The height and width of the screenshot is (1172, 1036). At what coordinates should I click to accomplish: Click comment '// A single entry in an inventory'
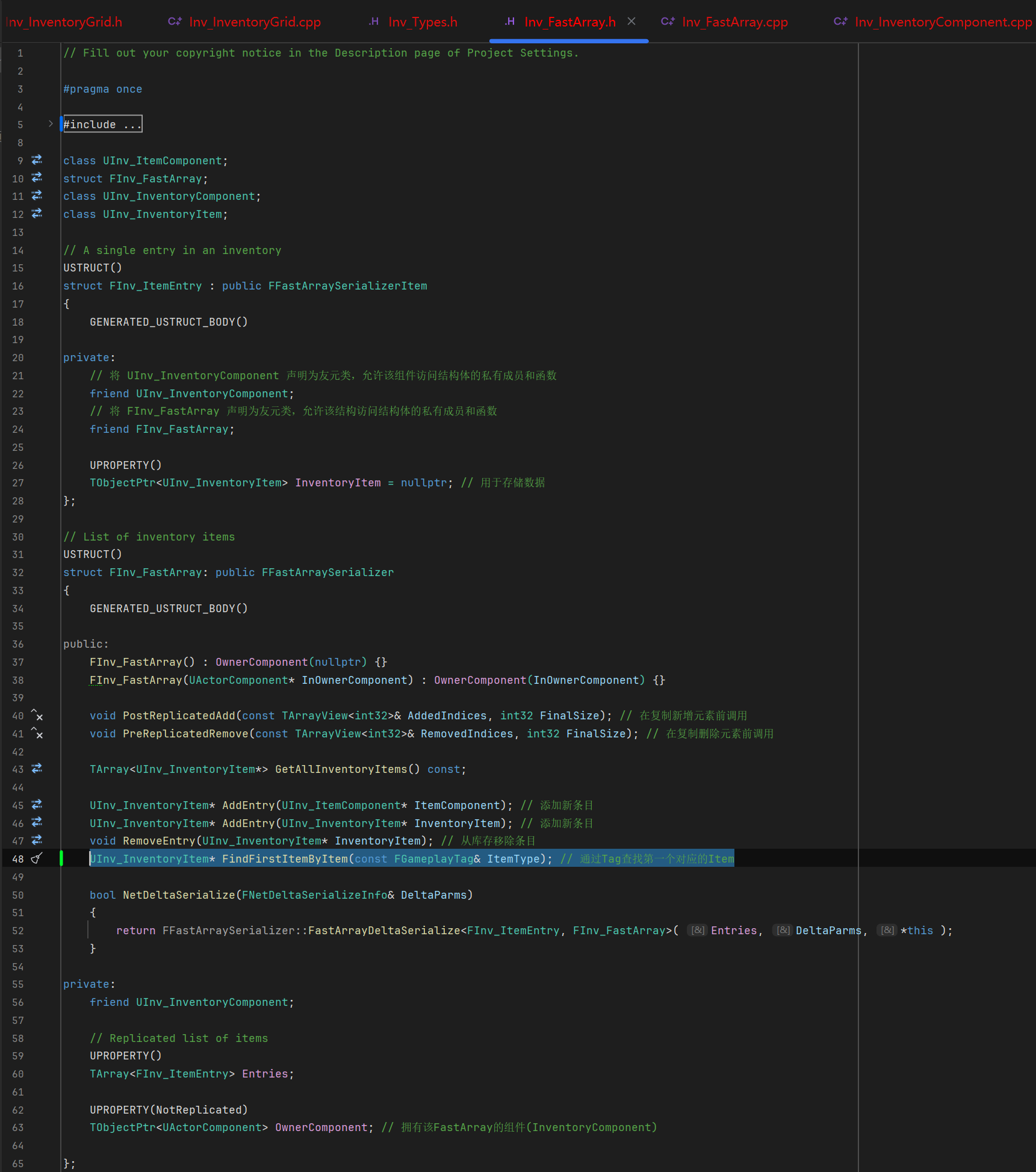pos(172,250)
